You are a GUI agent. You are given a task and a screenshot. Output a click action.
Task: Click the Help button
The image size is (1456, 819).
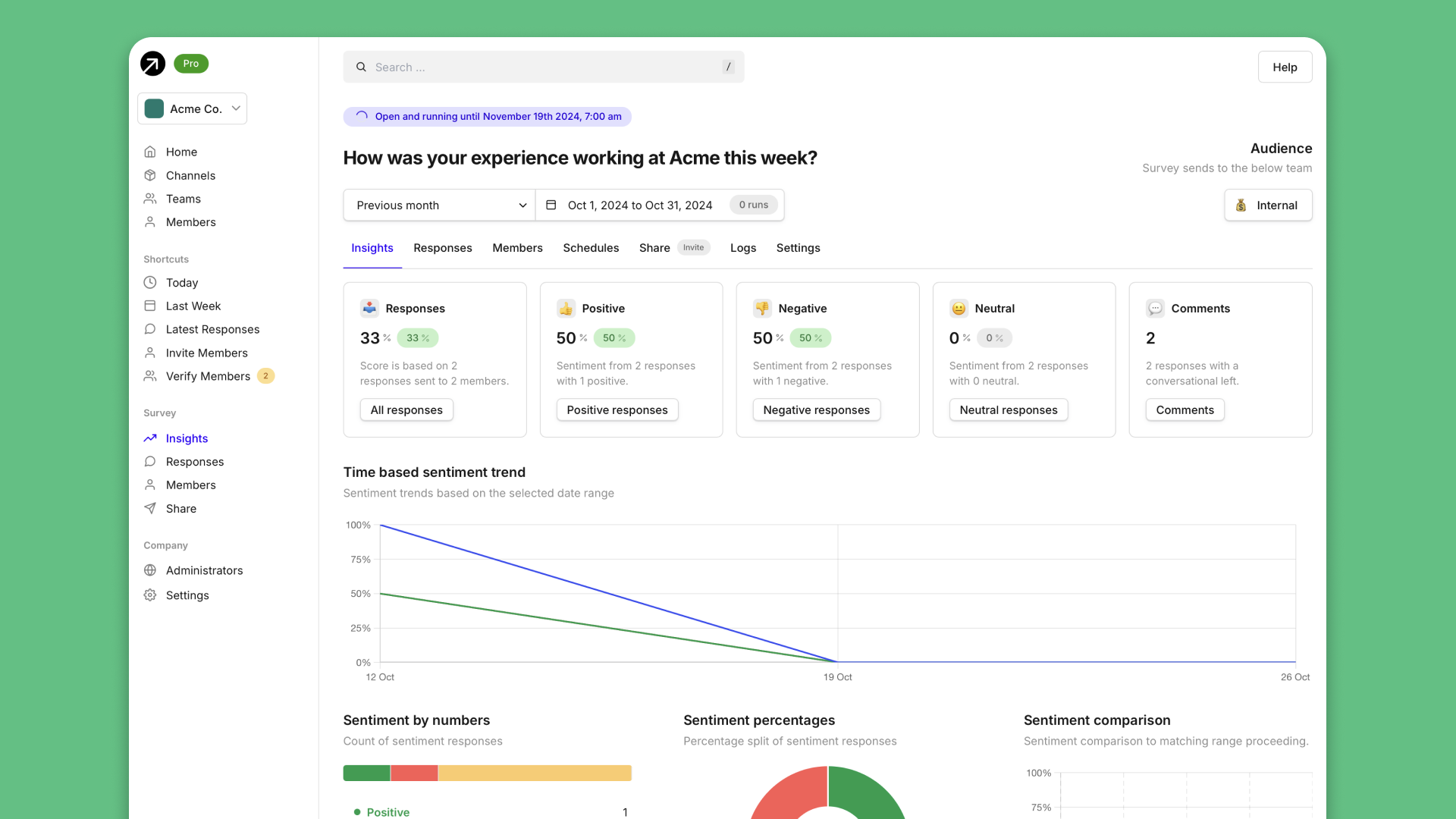[x=1285, y=67]
